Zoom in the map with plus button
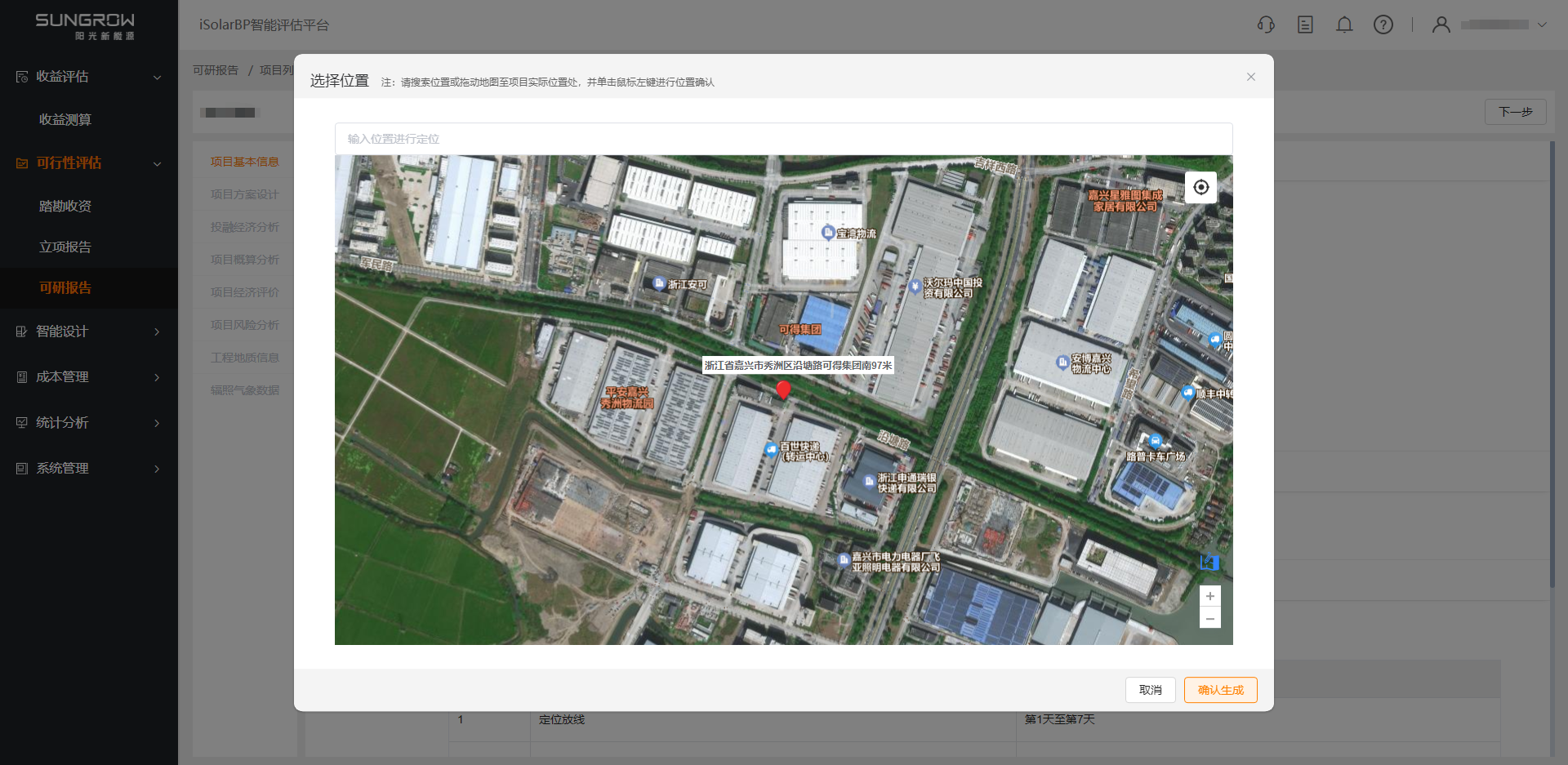 coord(1210,596)
